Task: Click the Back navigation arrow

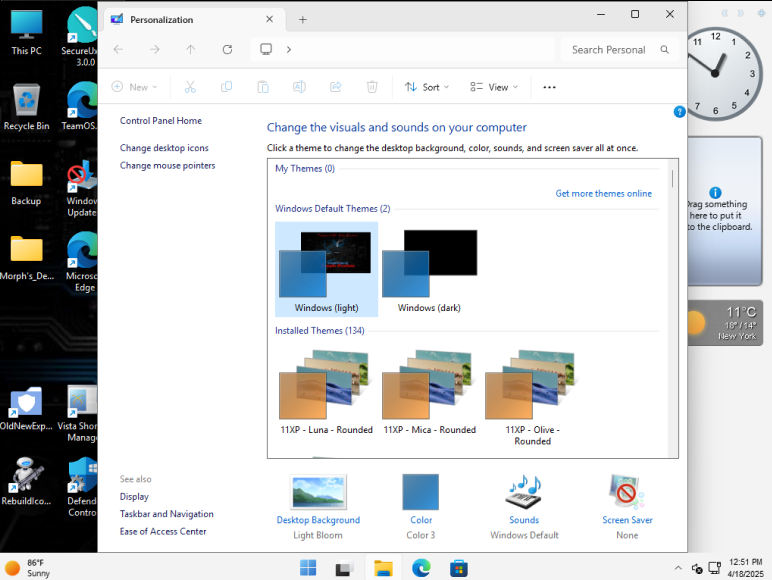Action: 118,49
